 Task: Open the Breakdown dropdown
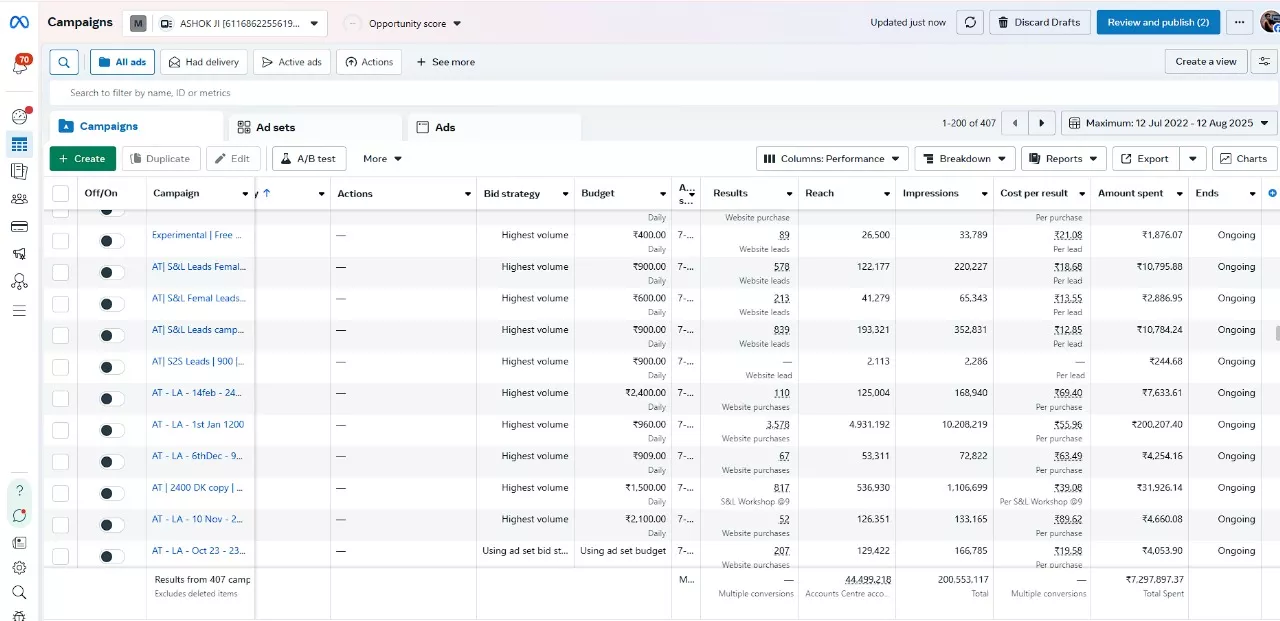pos(964,158)
